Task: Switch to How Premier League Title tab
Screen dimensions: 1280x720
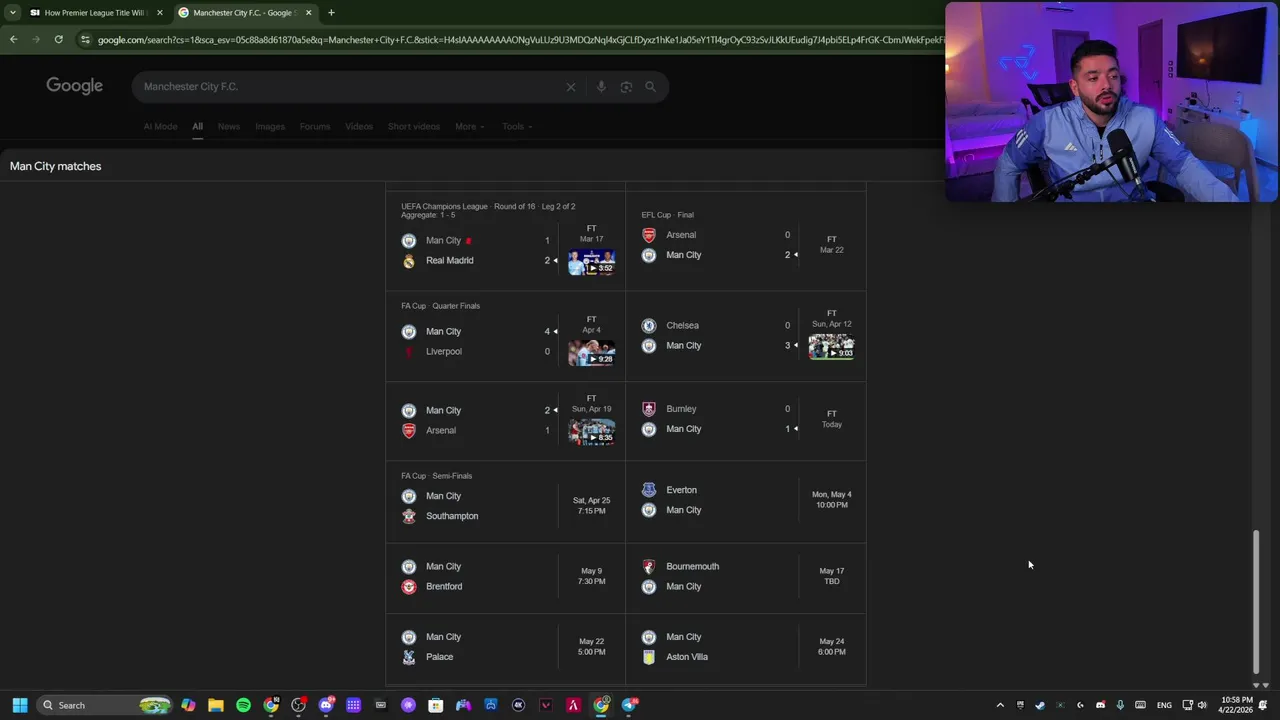Action: coord(95,12)
